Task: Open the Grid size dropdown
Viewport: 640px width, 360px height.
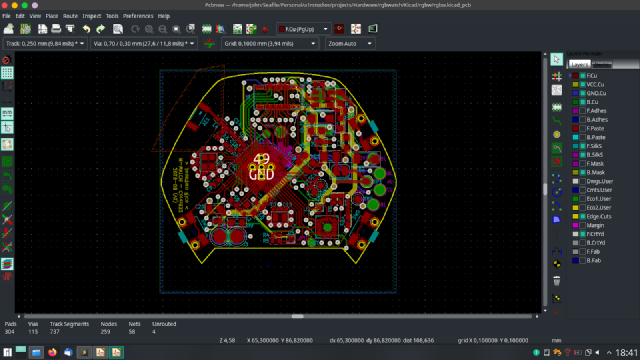Action: click(270, 43)
